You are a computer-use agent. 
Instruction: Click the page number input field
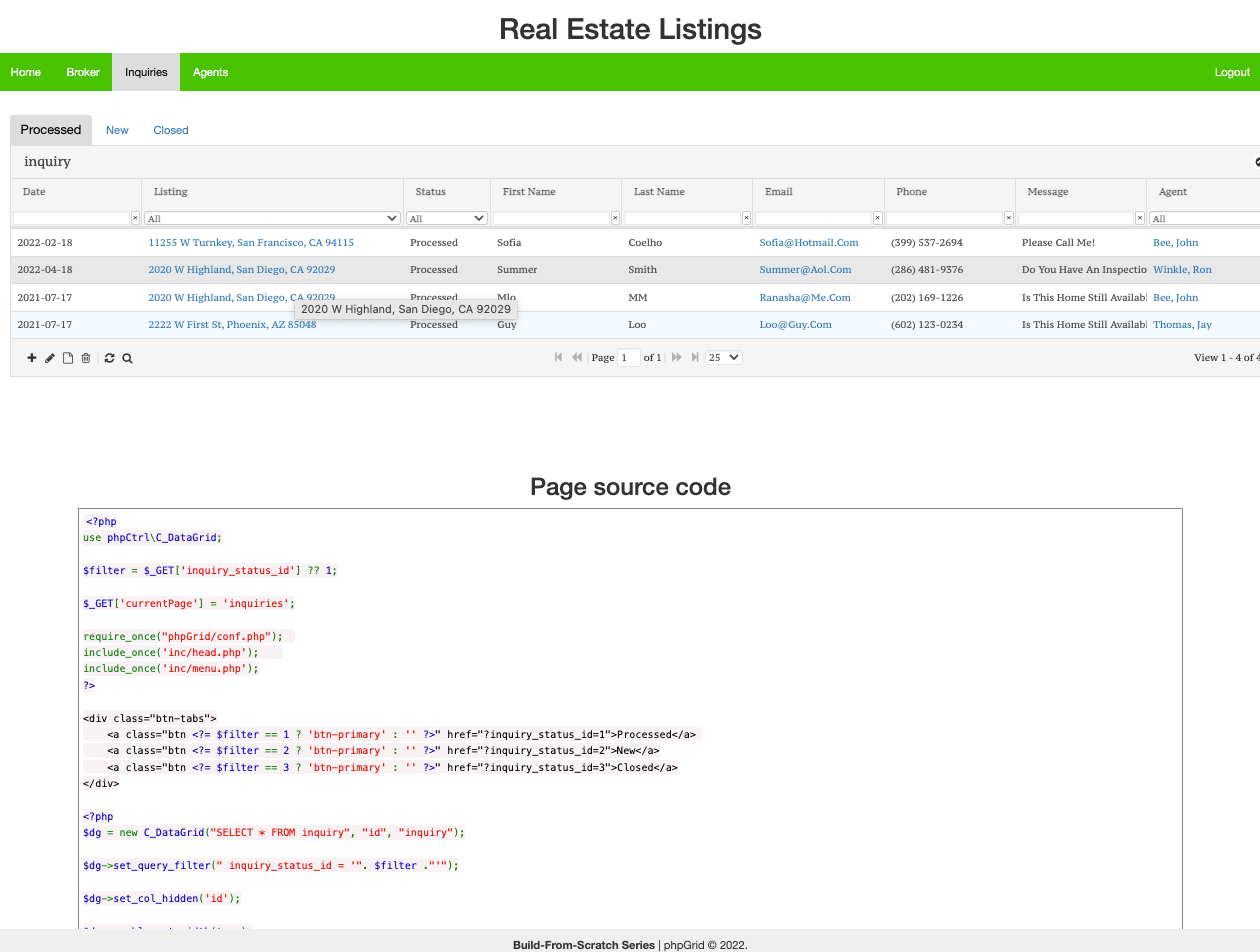(x=629, y=357)
